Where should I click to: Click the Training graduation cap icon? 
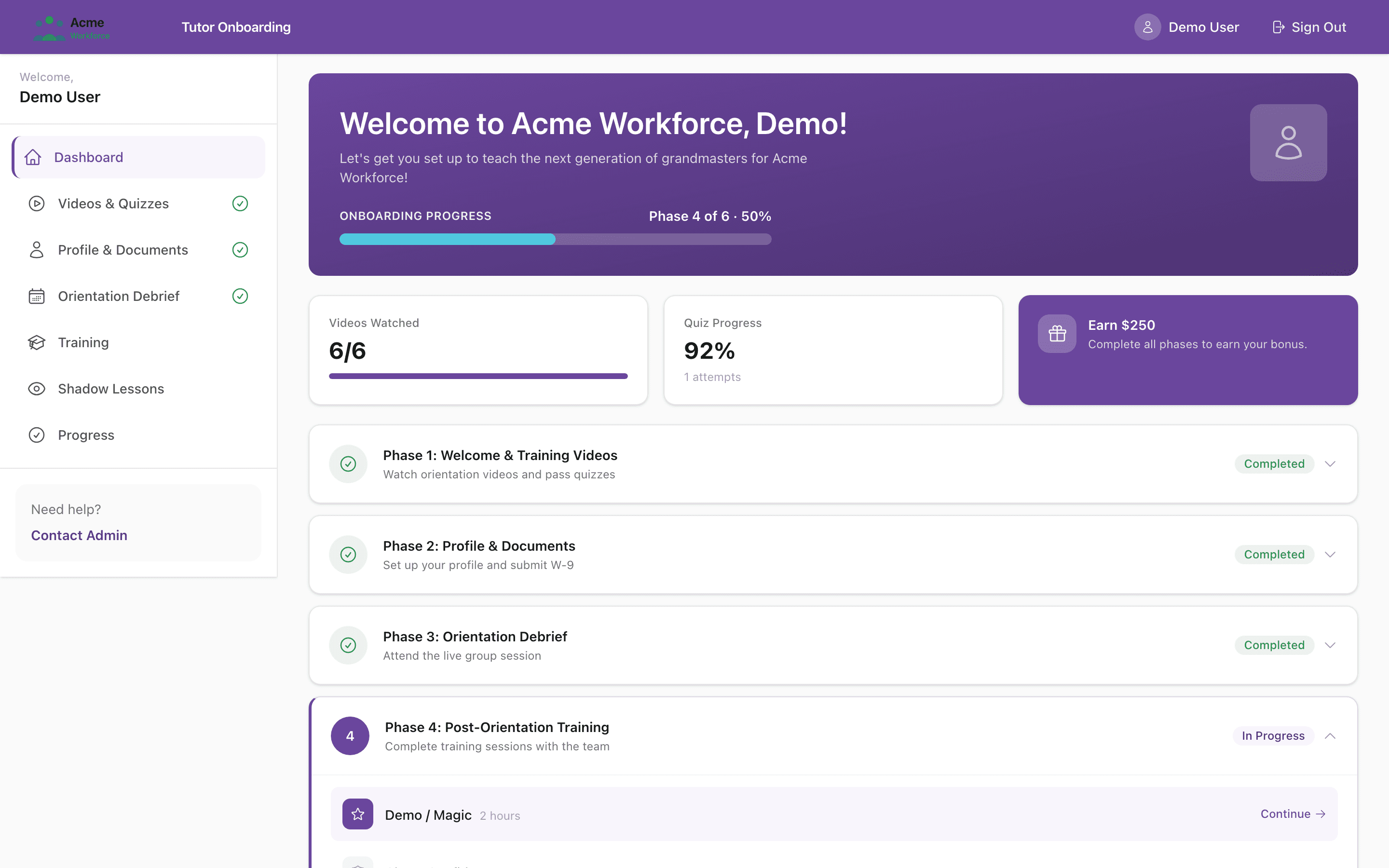(37, 343)
